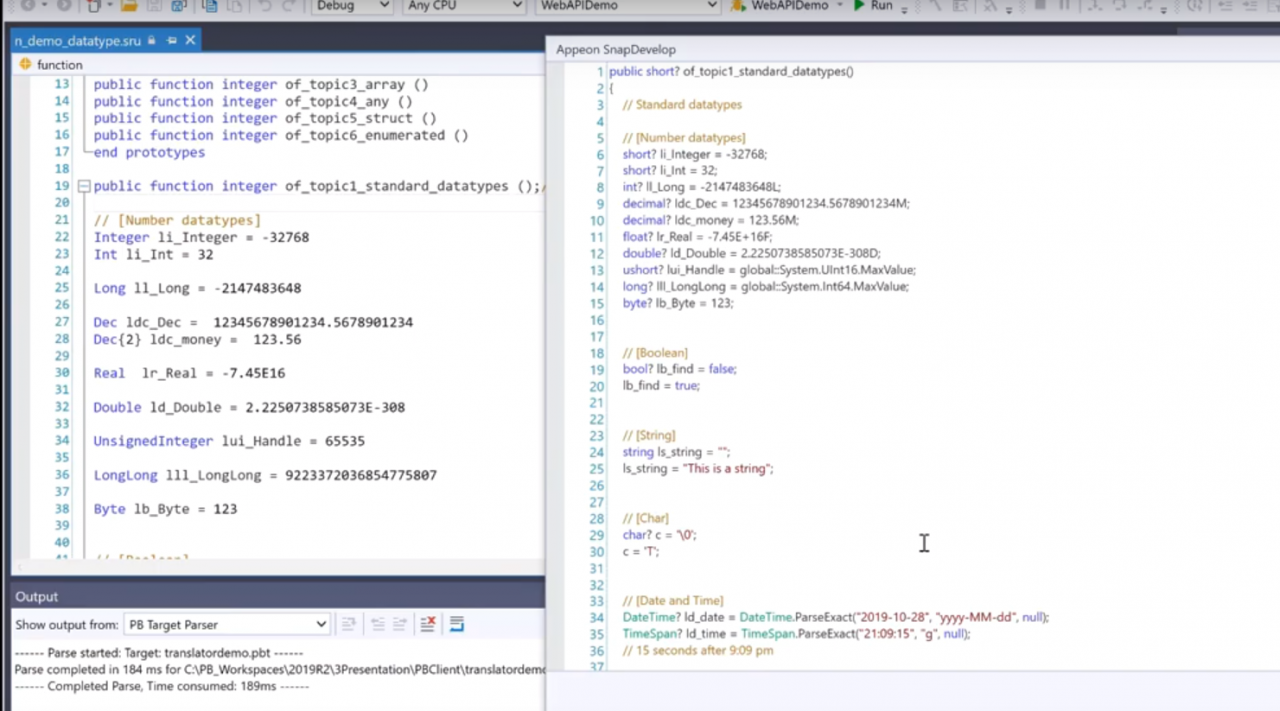Close the n_demo_datatype.sru tab
1280x711 pixels.
point(190,40)
